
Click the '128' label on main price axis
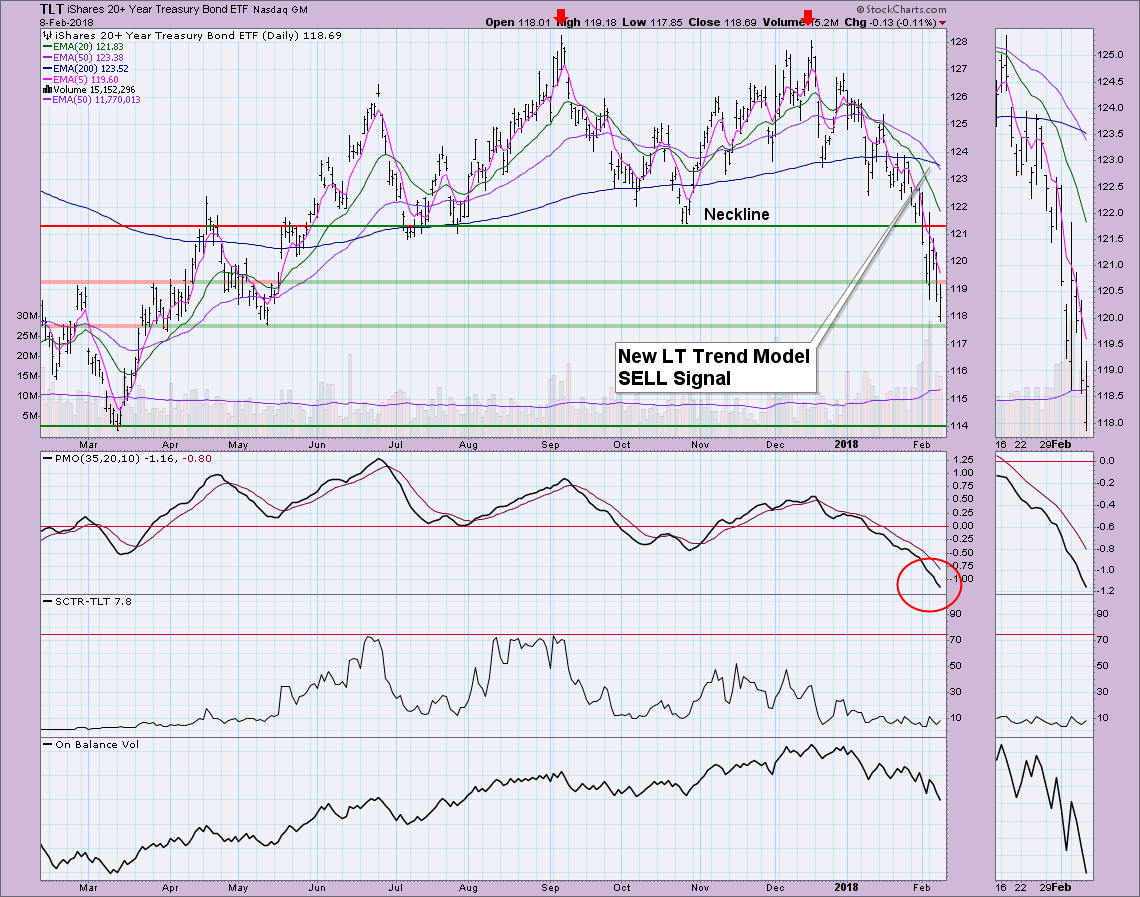coord(958,42)
